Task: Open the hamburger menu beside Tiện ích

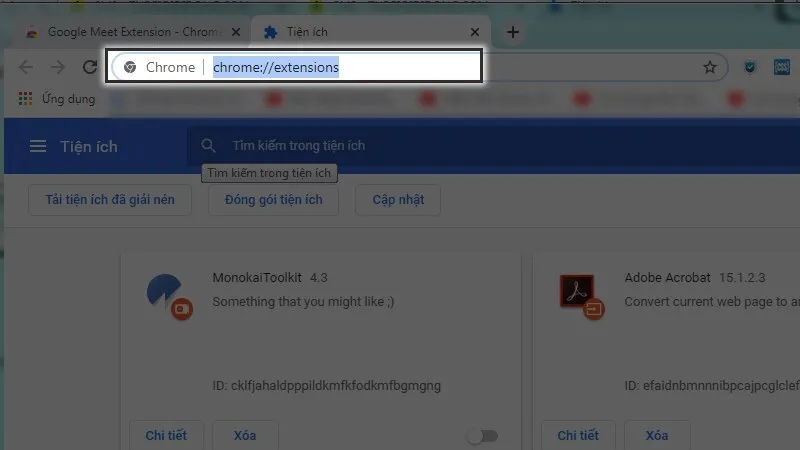Action: click(x=38, y=146)
